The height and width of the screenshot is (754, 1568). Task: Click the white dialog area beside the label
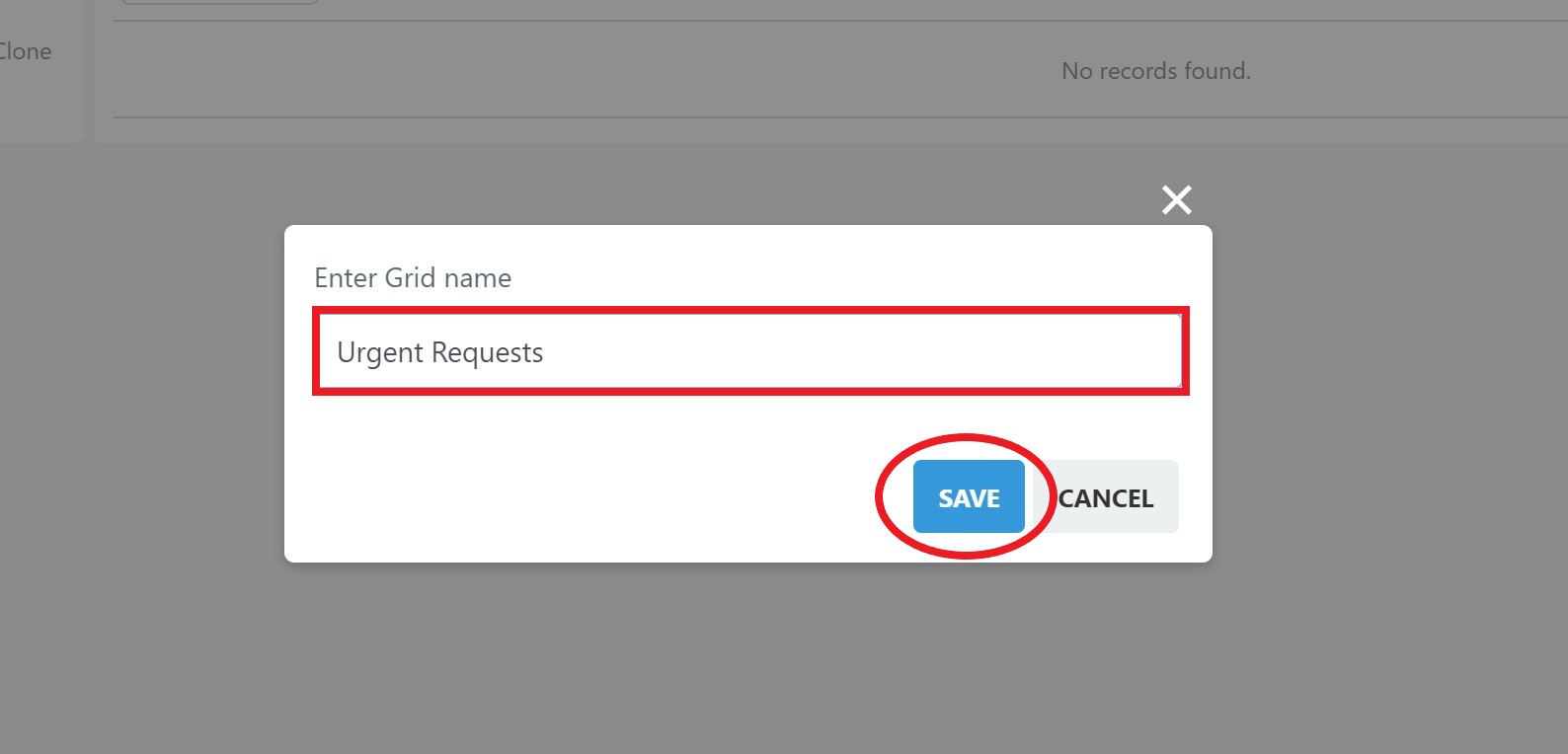[x=849, y=277]
